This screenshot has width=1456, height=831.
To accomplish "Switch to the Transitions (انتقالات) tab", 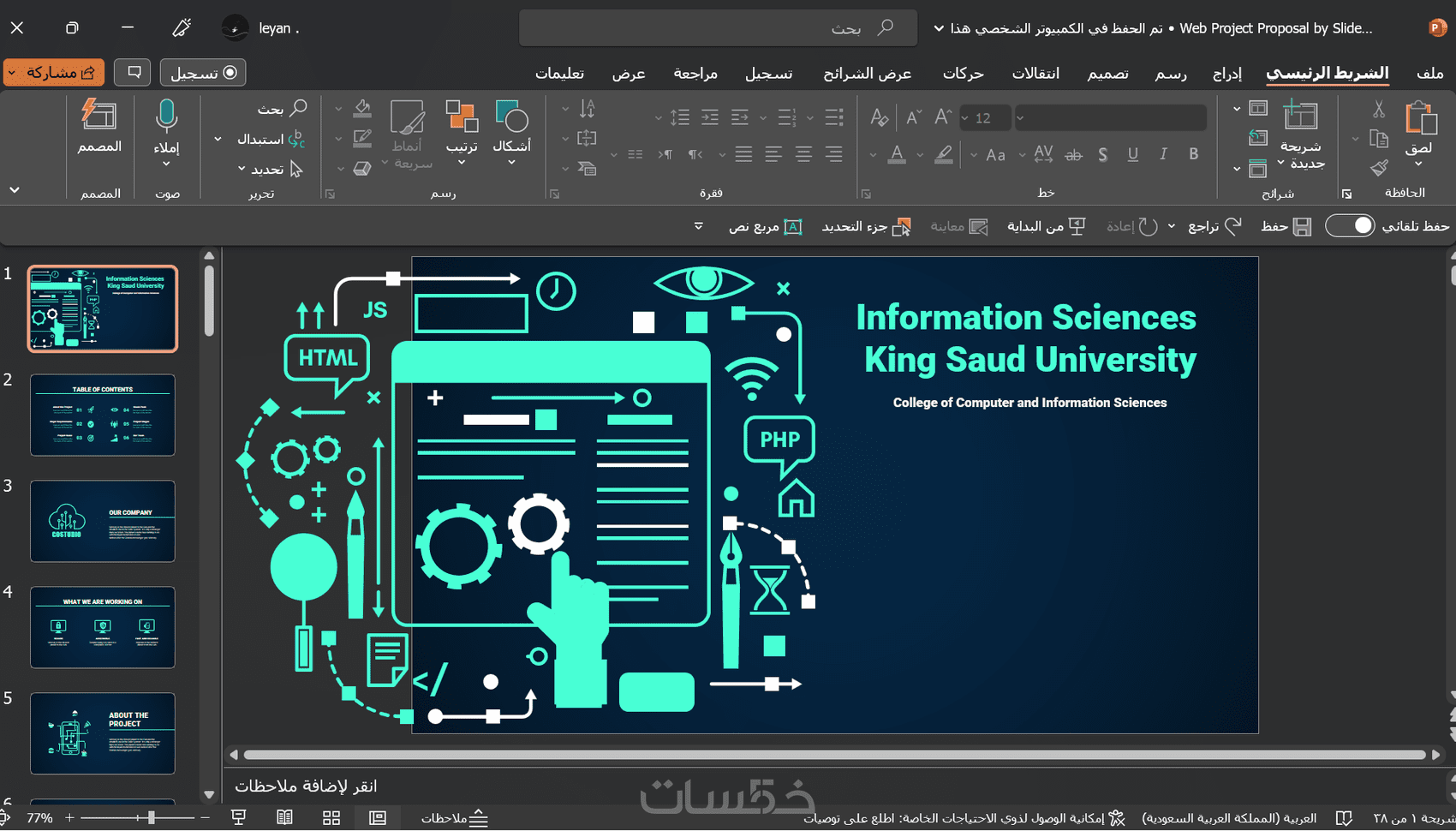I will 1036,74.
